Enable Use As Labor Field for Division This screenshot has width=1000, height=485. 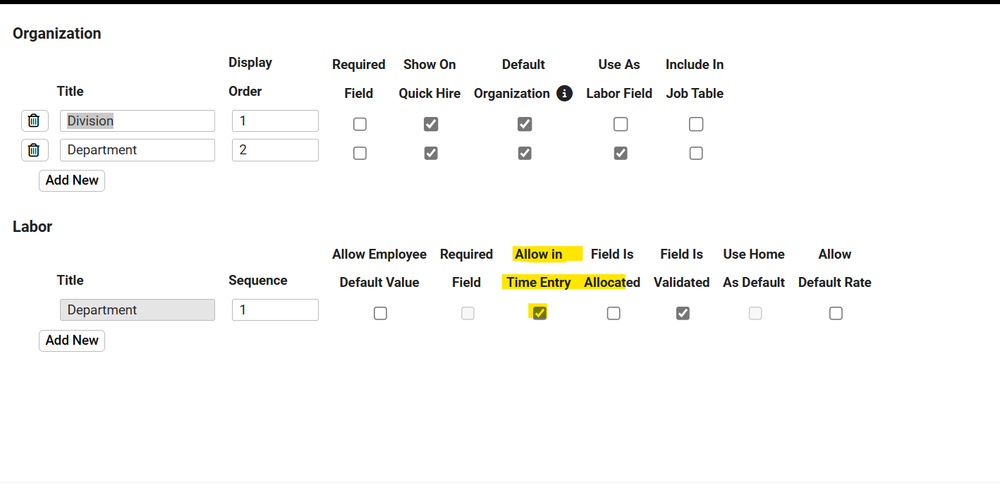coord(621,124)
